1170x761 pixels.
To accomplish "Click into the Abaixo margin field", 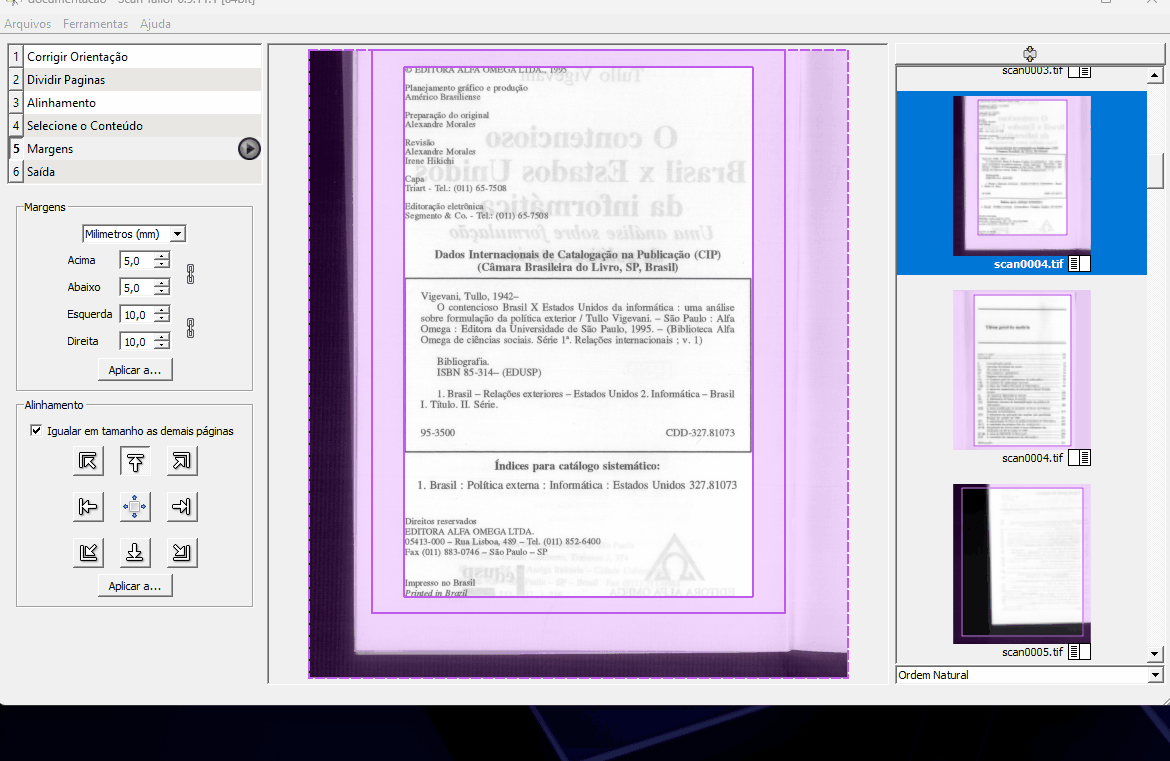I will pyautogui.click(x=137, y=287).
